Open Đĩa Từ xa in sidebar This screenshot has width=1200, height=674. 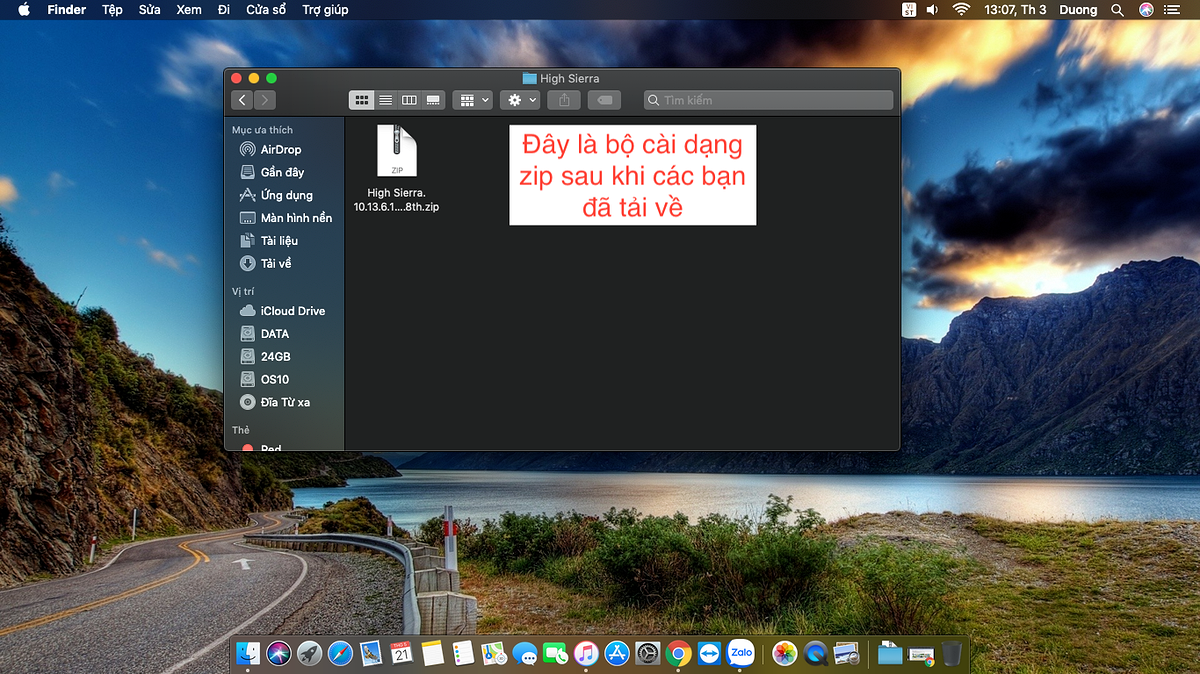(x=275, y=402)
